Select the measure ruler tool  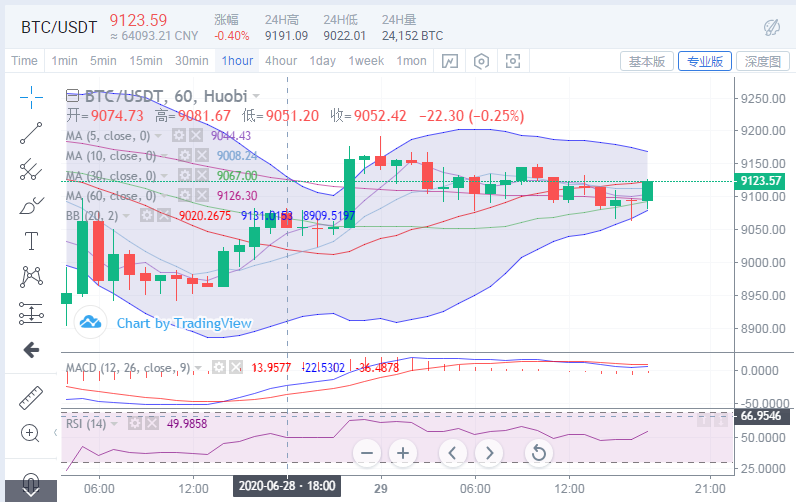point(31,397)
